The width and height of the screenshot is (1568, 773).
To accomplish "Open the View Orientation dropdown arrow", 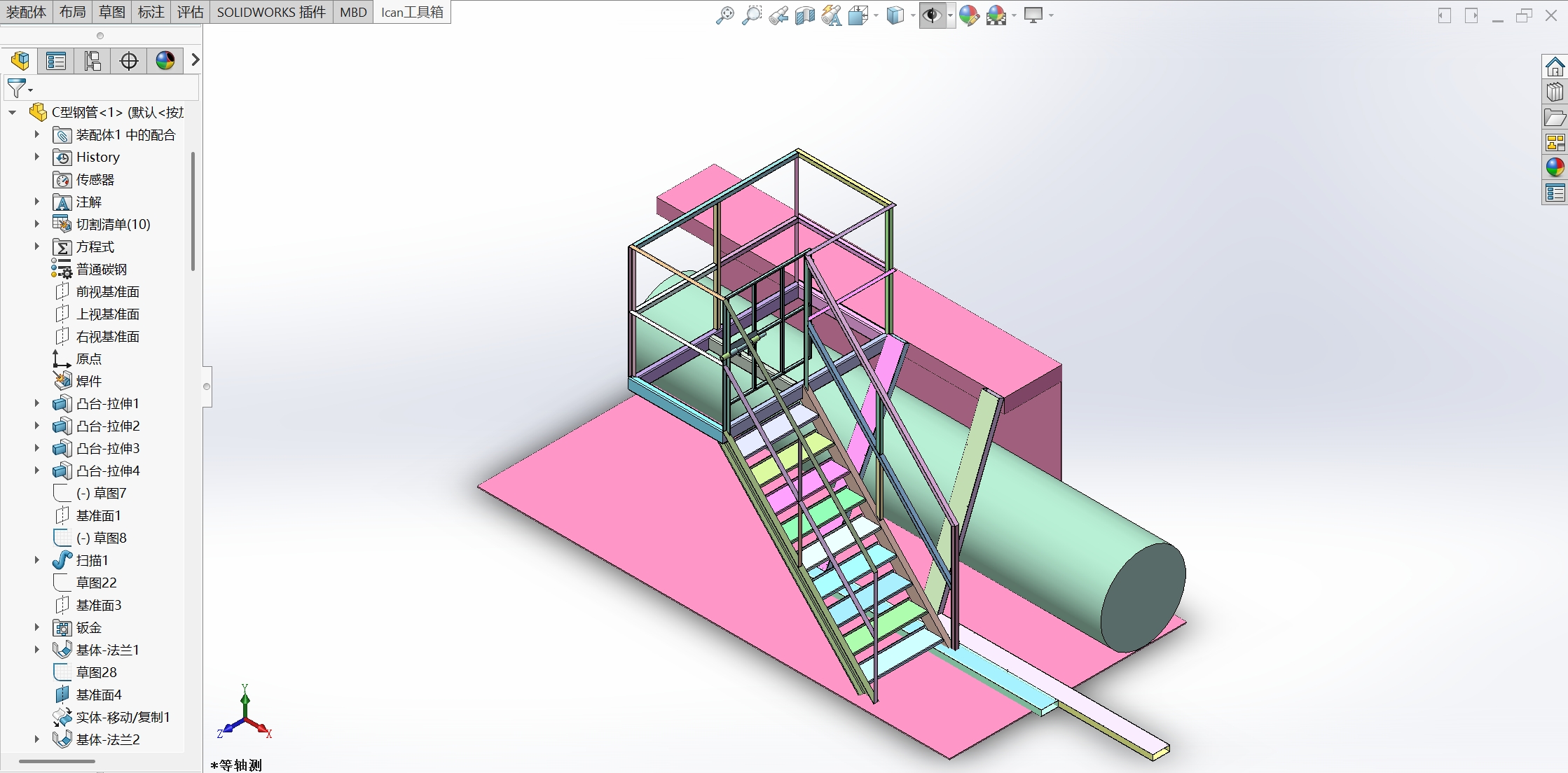I will tap(876, 15).
